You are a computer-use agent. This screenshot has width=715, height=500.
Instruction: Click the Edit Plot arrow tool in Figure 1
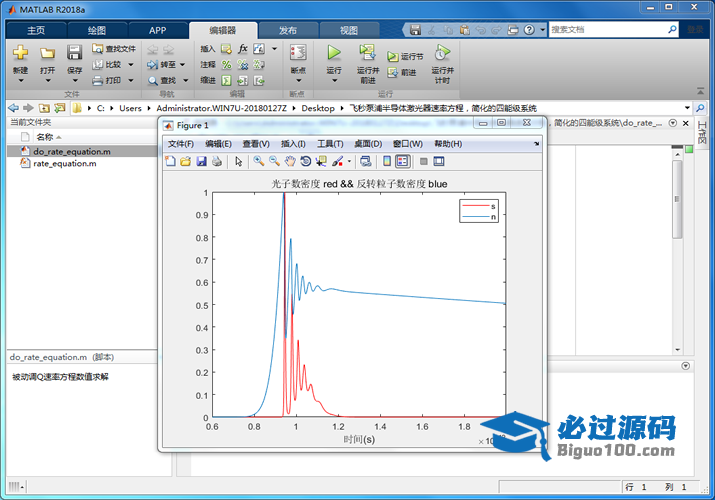click(x=238, y=161)
